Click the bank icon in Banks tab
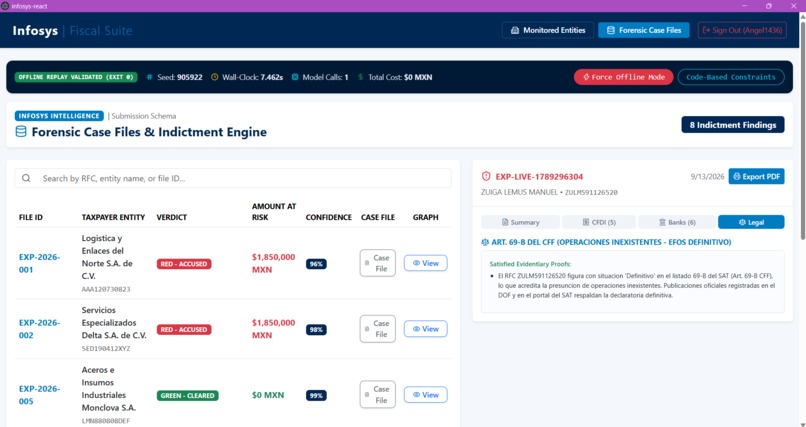The height and width of the screenshot is (427, 806). (663, 222)
